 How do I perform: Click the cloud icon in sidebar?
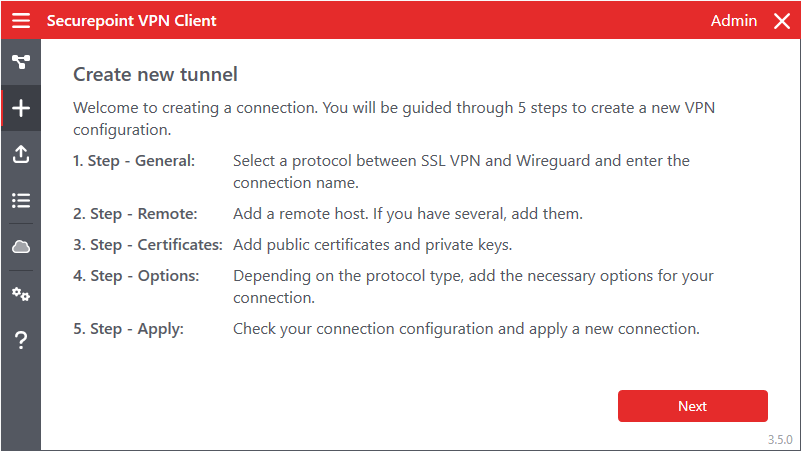21,246
